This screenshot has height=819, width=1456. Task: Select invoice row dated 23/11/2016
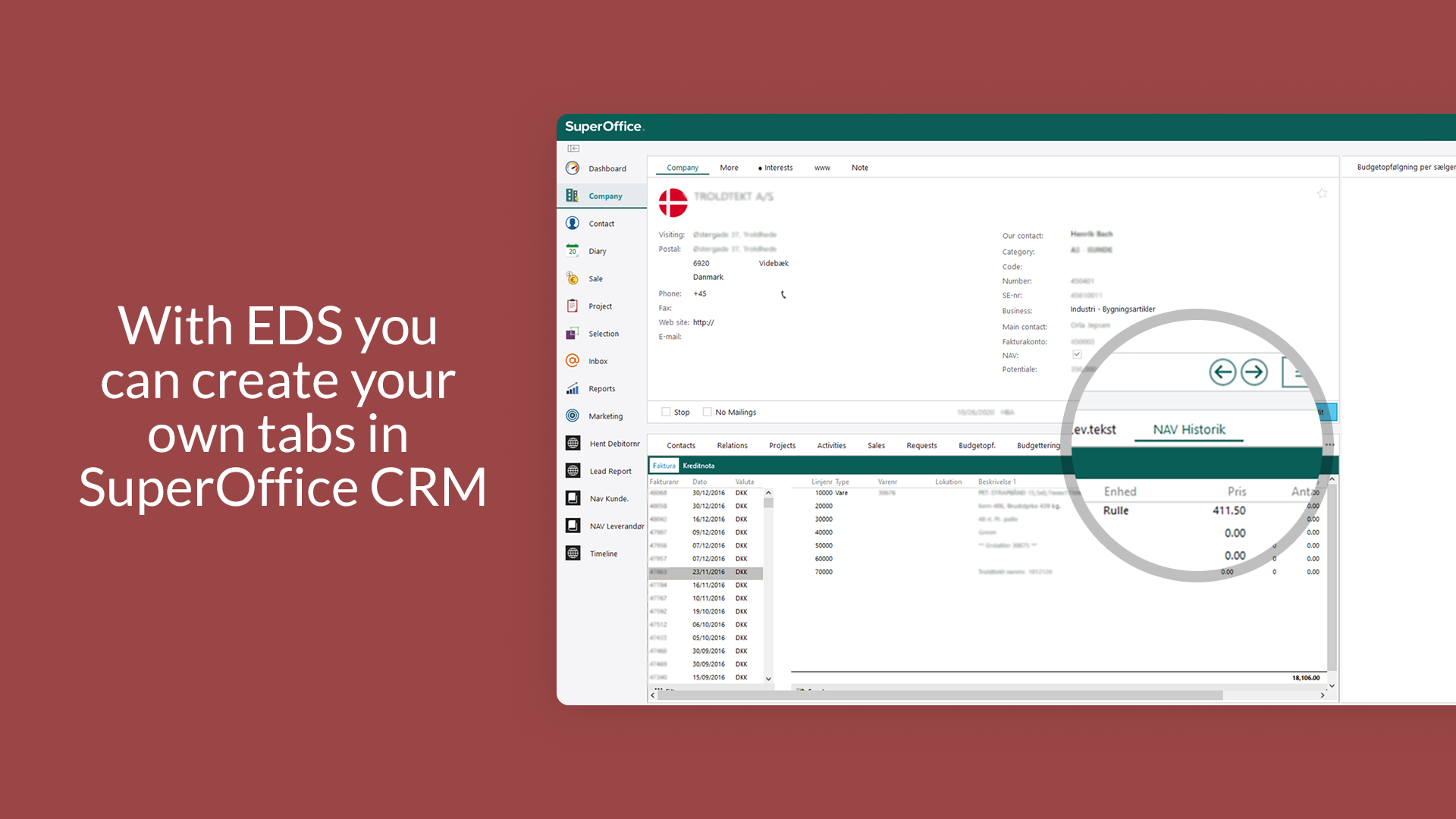pos(705,572)
